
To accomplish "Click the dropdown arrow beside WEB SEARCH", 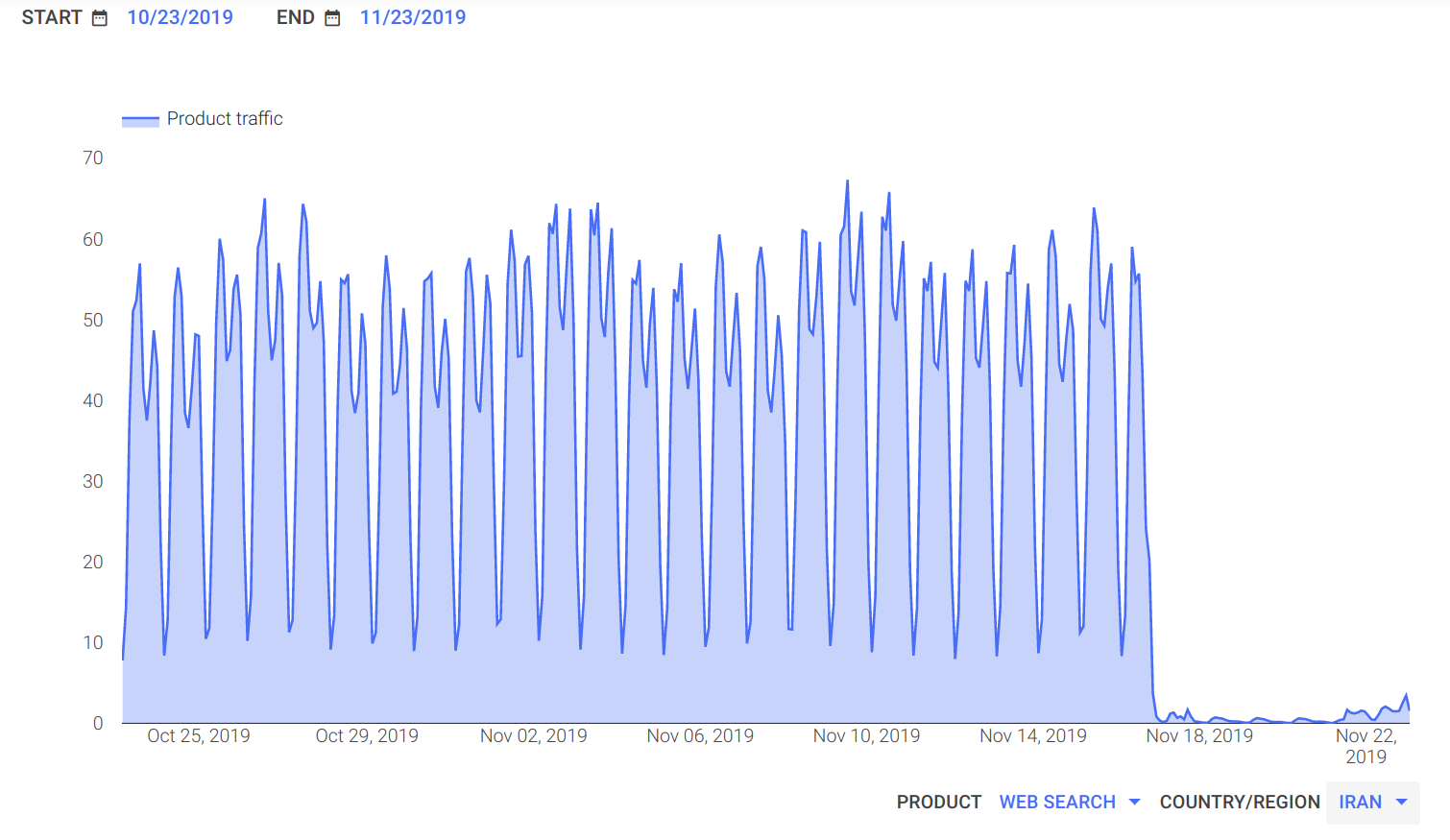I will pyautogui.click(x=1137, y=802).
